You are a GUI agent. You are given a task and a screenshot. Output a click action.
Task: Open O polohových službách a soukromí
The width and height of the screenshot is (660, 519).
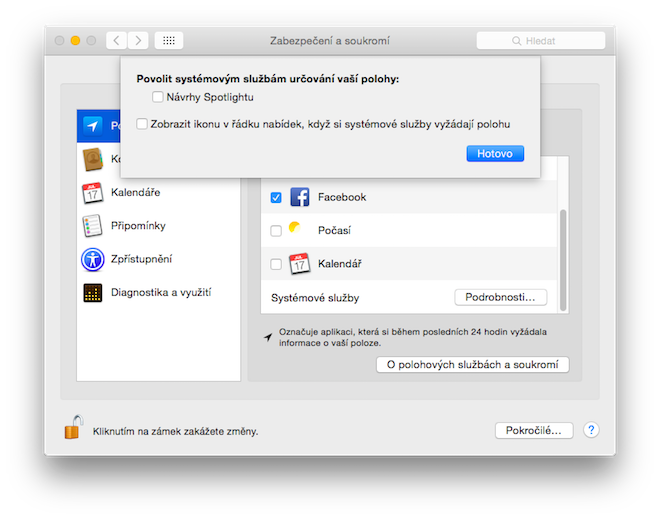(472, 365)
